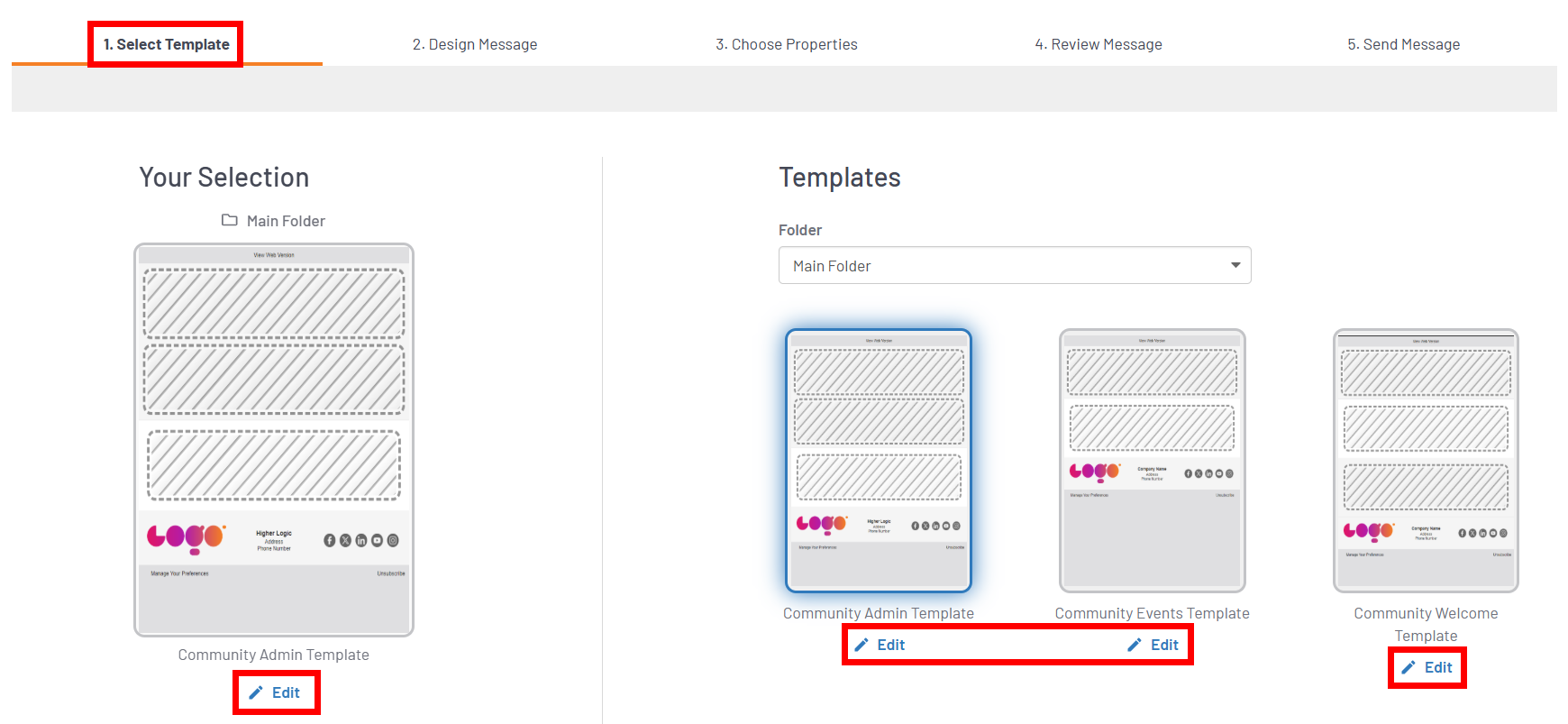Click the Admin Template name in Templates list
This screenshot has height=724, width=1568.
click(x=879, y=613)
